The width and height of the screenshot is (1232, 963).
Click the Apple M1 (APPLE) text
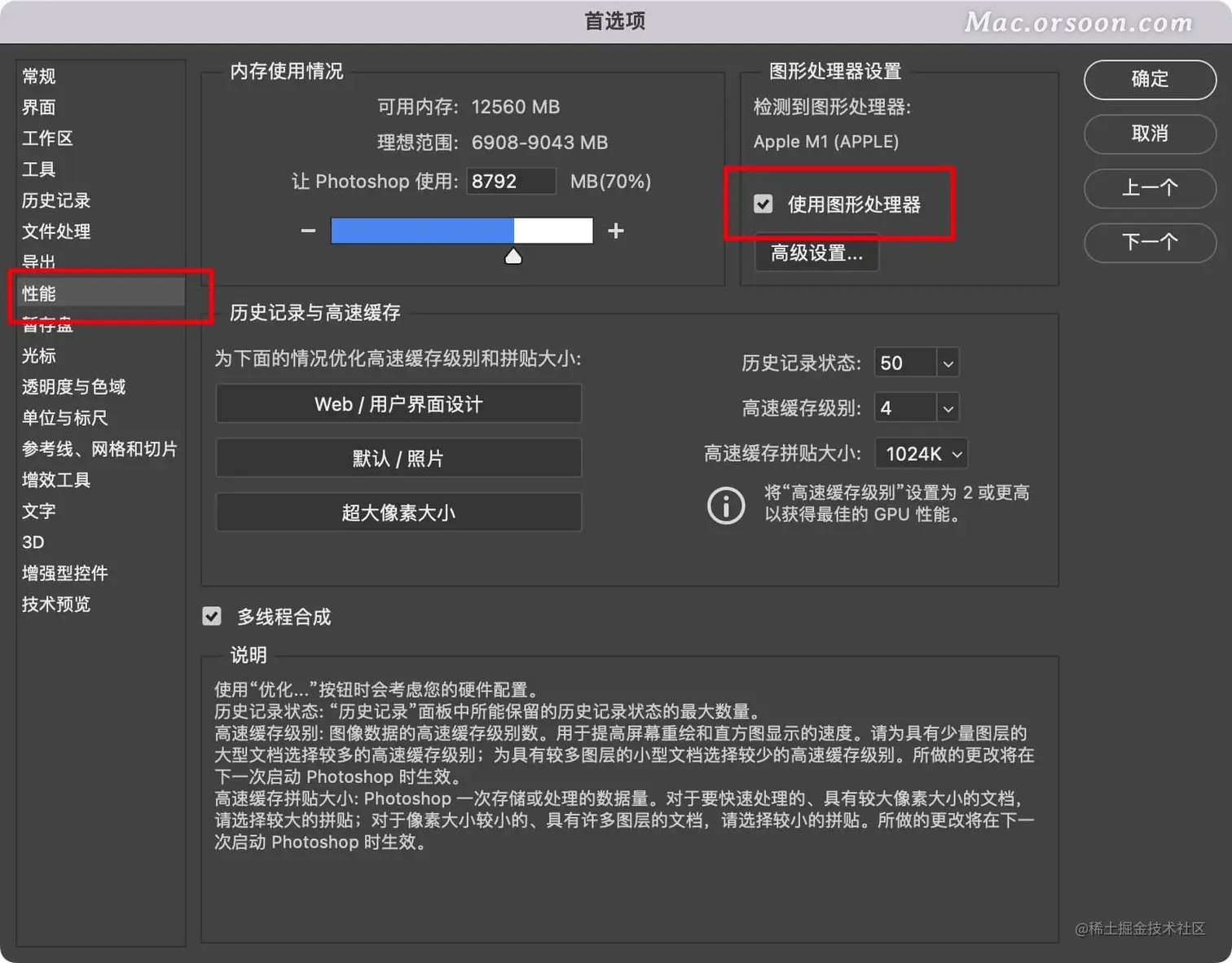(826, 142)
